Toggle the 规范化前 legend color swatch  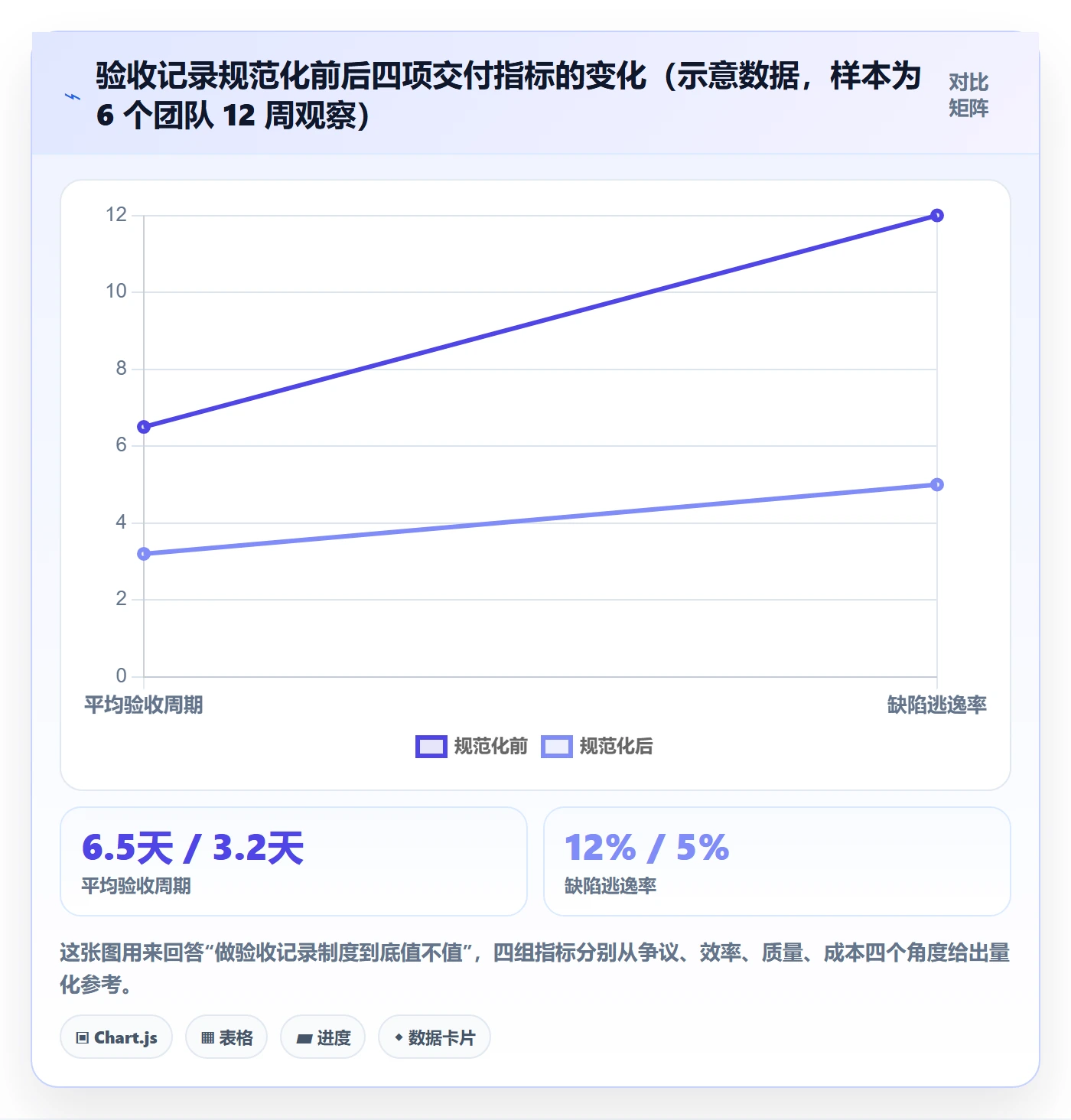coord(431,747)
